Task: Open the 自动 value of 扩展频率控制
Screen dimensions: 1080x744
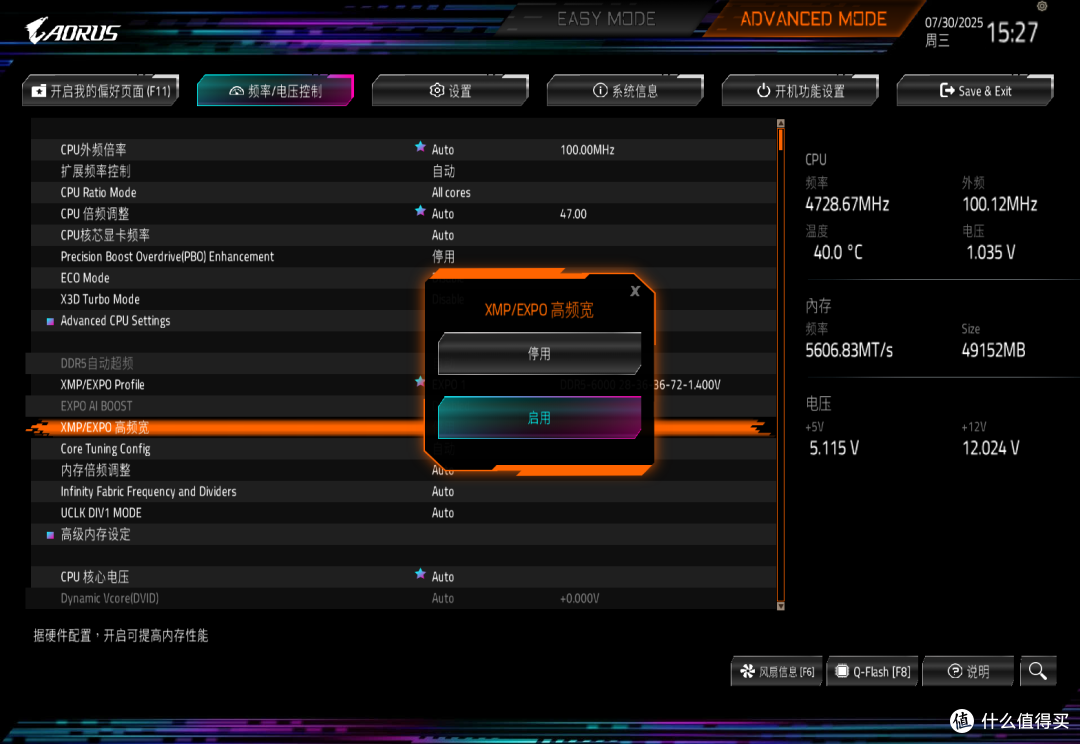Action: pos(444,171)
